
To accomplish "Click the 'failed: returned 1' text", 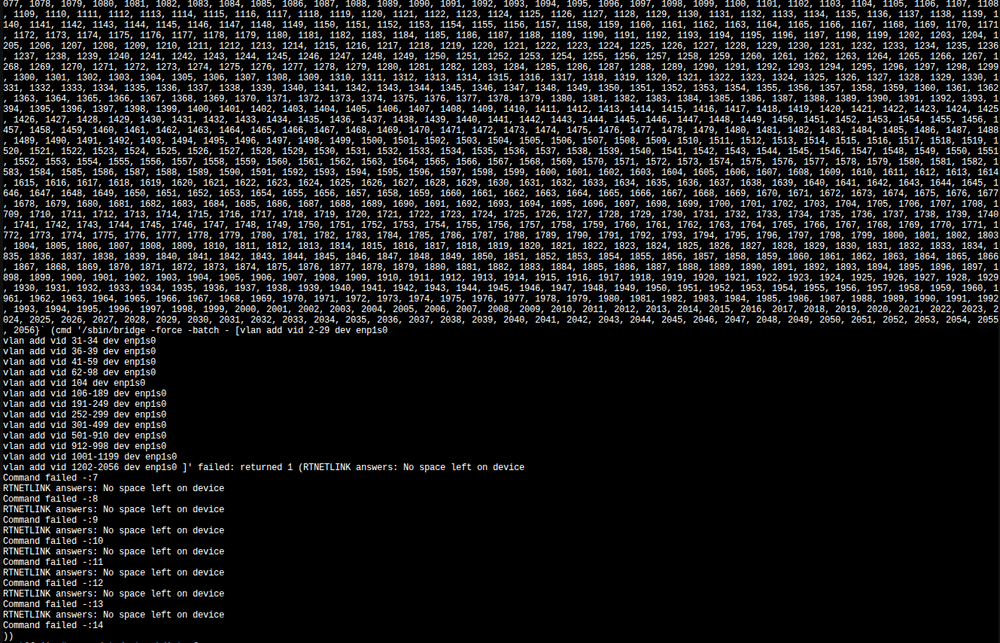I will click(x=245, y=467).
